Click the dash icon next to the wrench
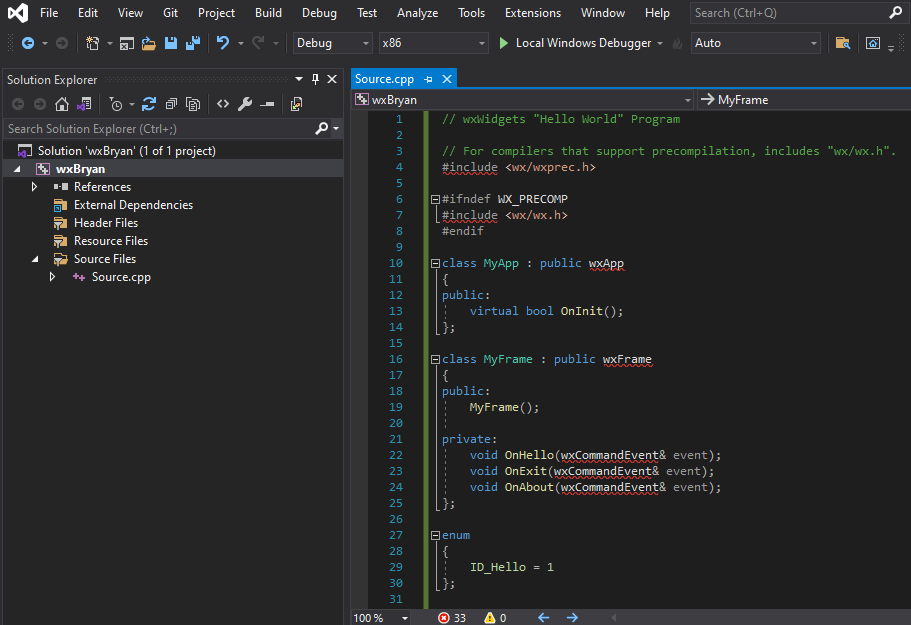The width and height of the screenshot is (911, 625). 267,104
